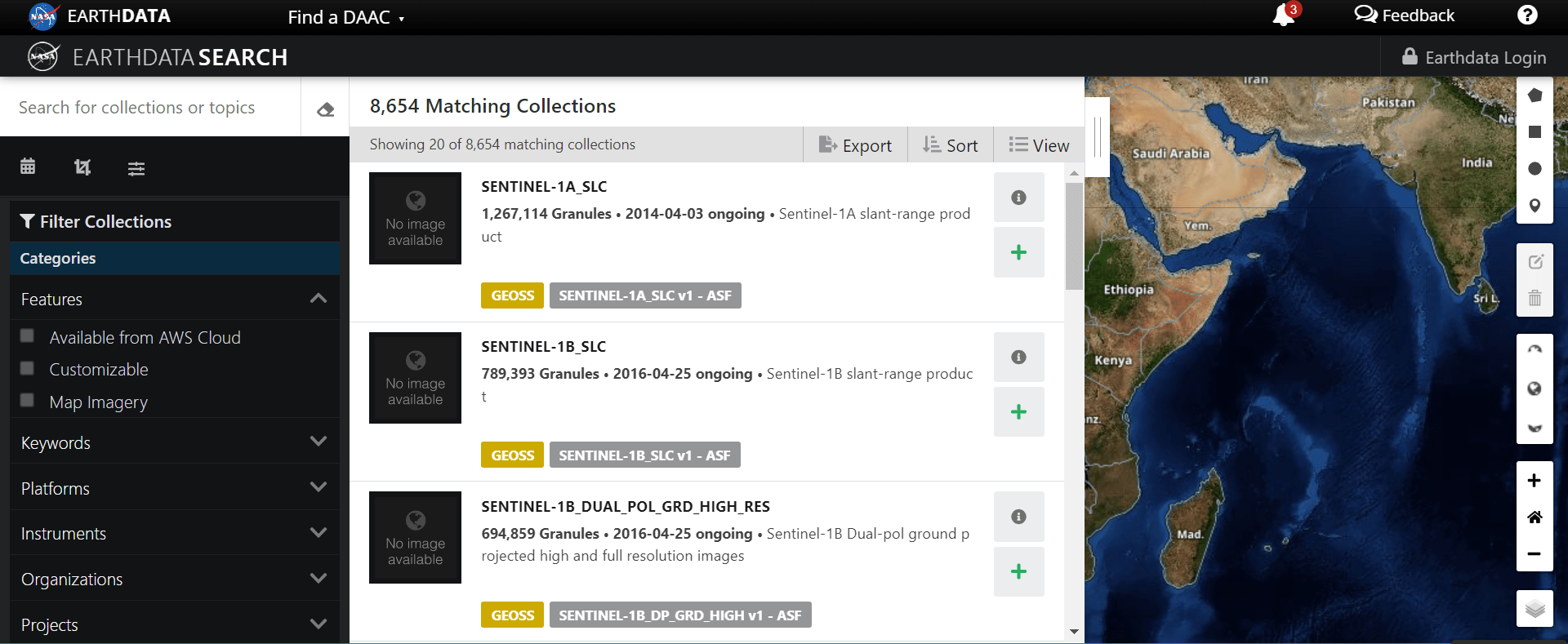Viewport: 1568px width, 644px height.
Task: Click the edit shapes map icon
Action: click(x=1535, y=261)
